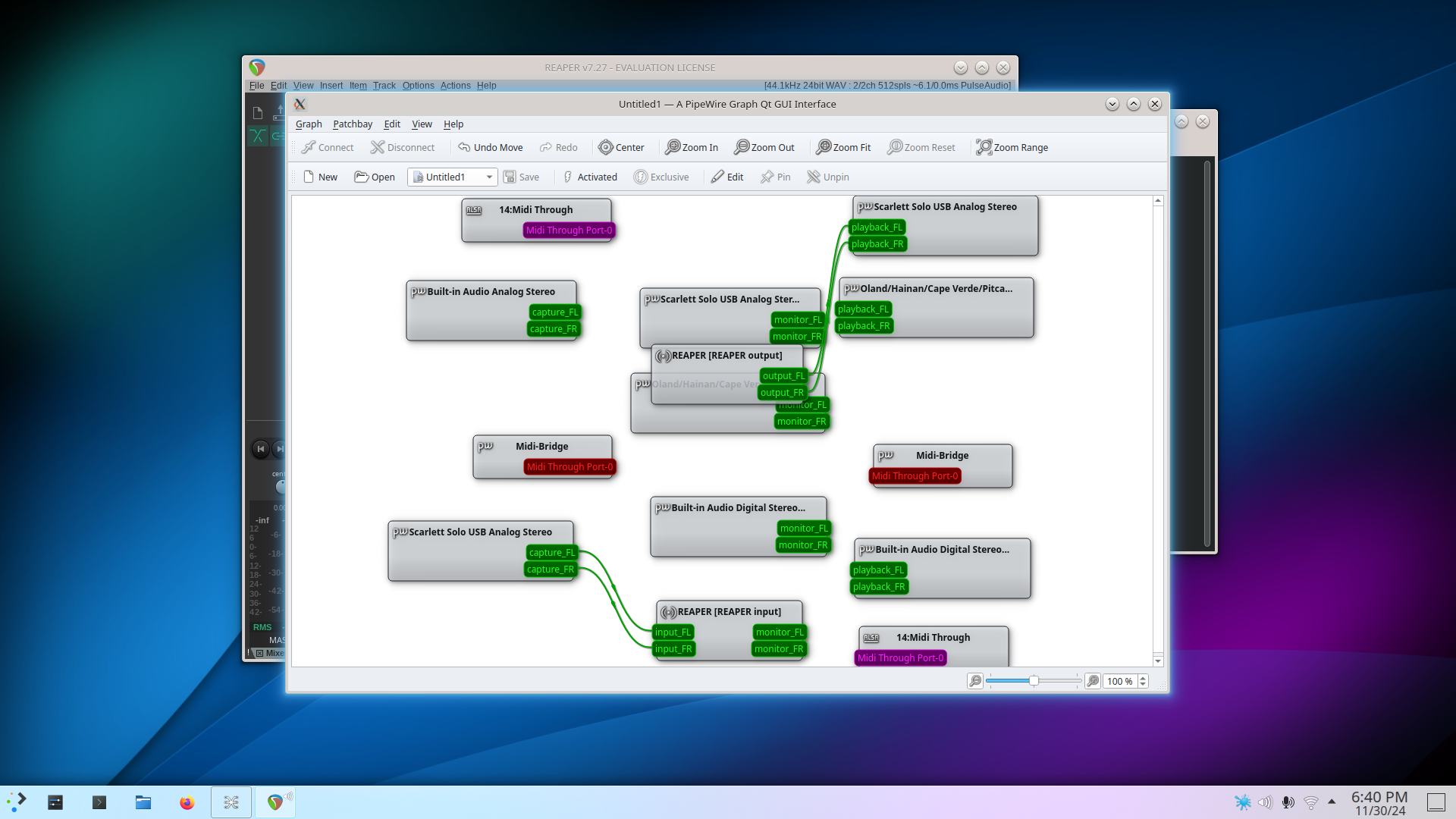Viewport: 1456px width, 819px height.
Task: Center the graph view
Action: pos(621,147)
